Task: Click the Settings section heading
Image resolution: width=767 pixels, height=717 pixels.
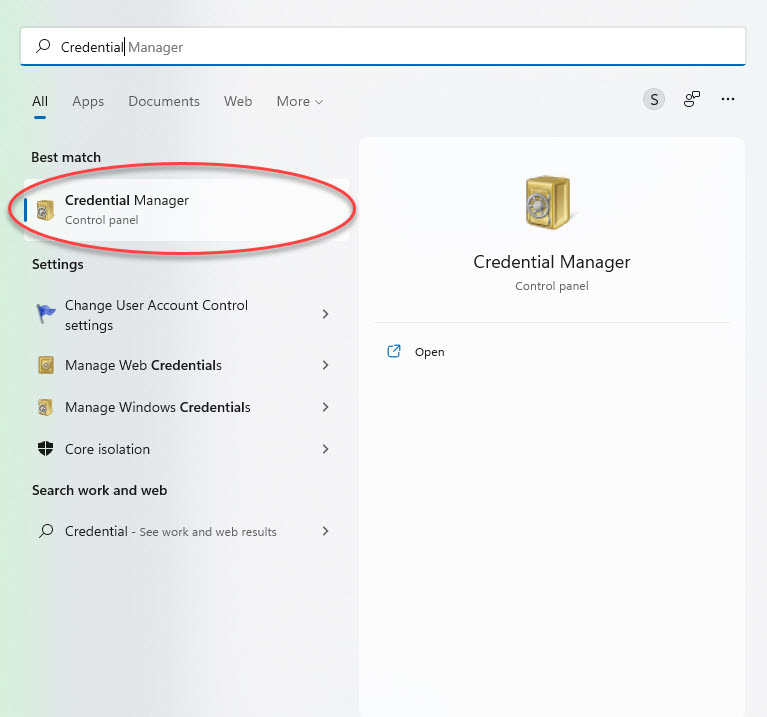Action: [58, 264]
